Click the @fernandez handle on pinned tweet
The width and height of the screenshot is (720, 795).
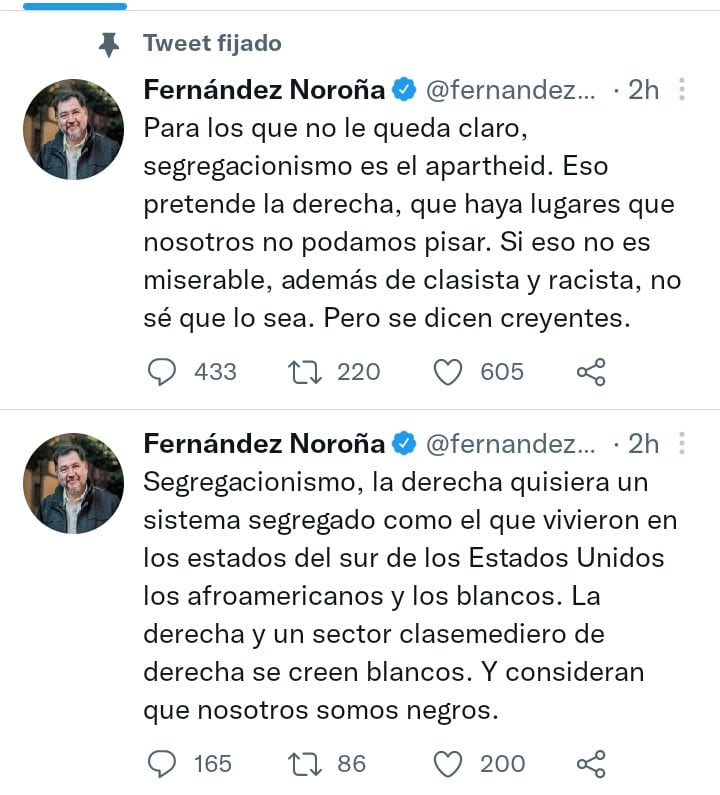click(511, 90)
